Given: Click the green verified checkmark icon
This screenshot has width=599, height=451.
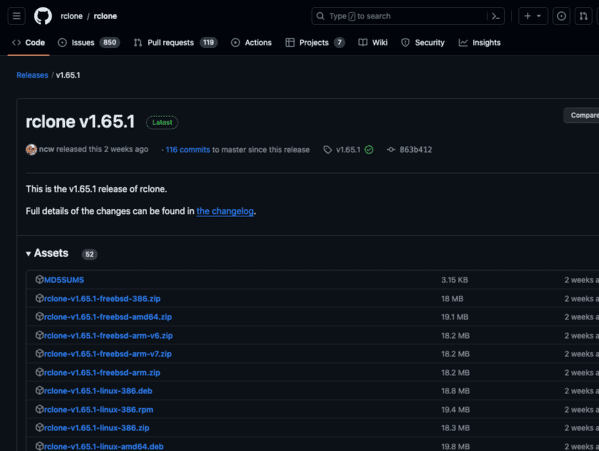Looking at the screenshot, I should [x=369, y=150].
